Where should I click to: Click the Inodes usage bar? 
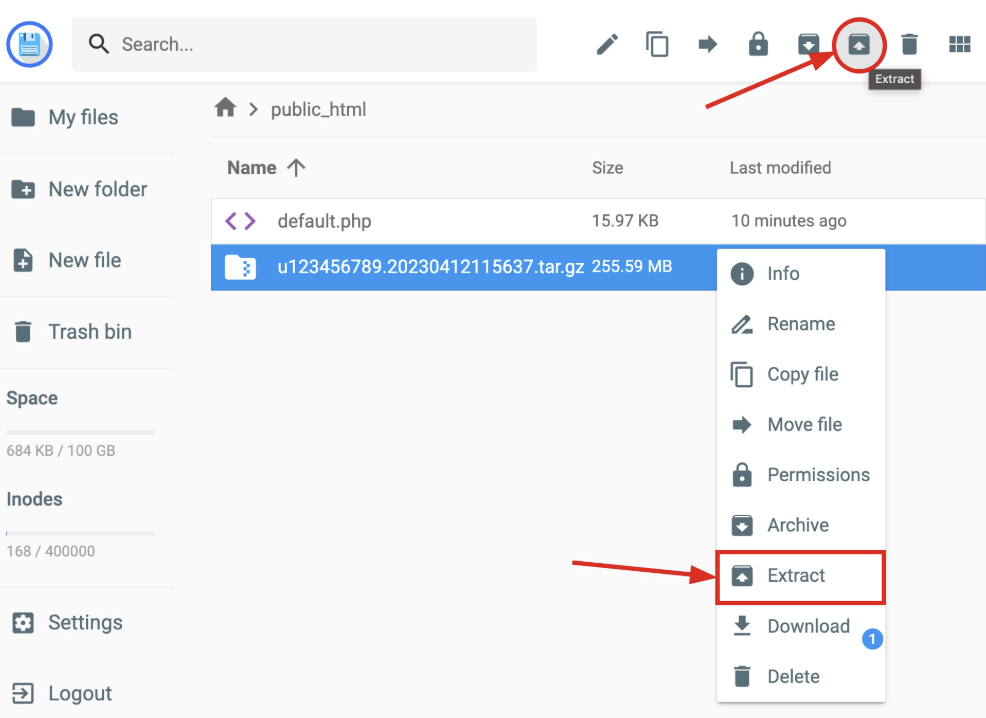coord(80,533)
